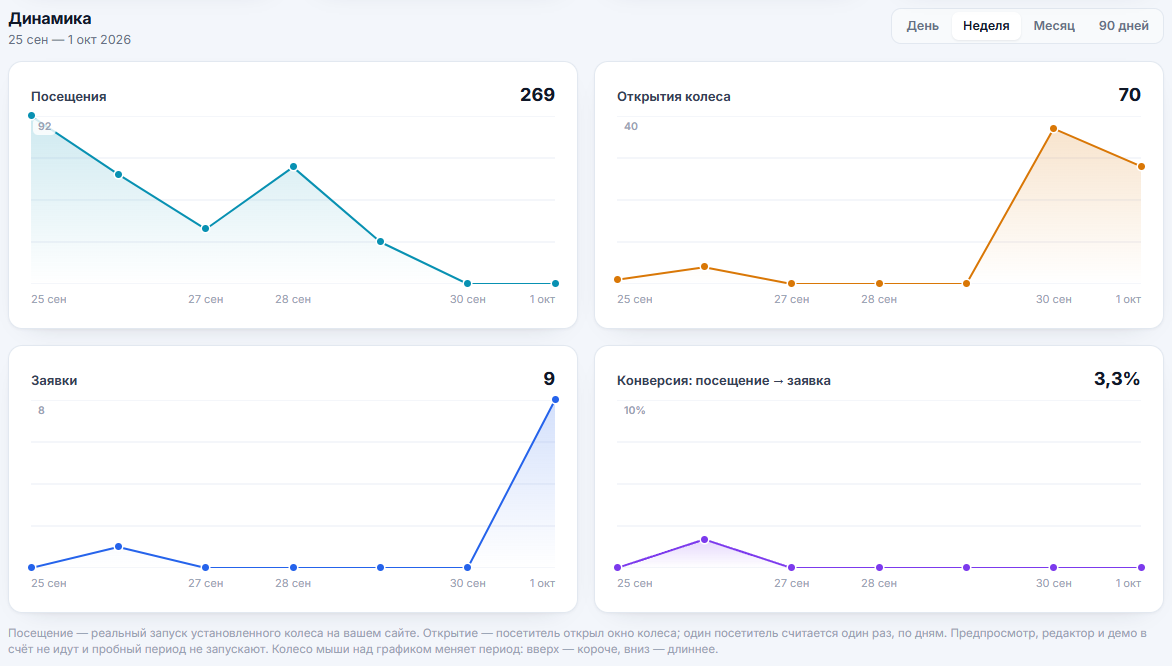Select the 30 сен data point in Заявки
This screenshot has width=1172, height=666.
tap(468, 567)
